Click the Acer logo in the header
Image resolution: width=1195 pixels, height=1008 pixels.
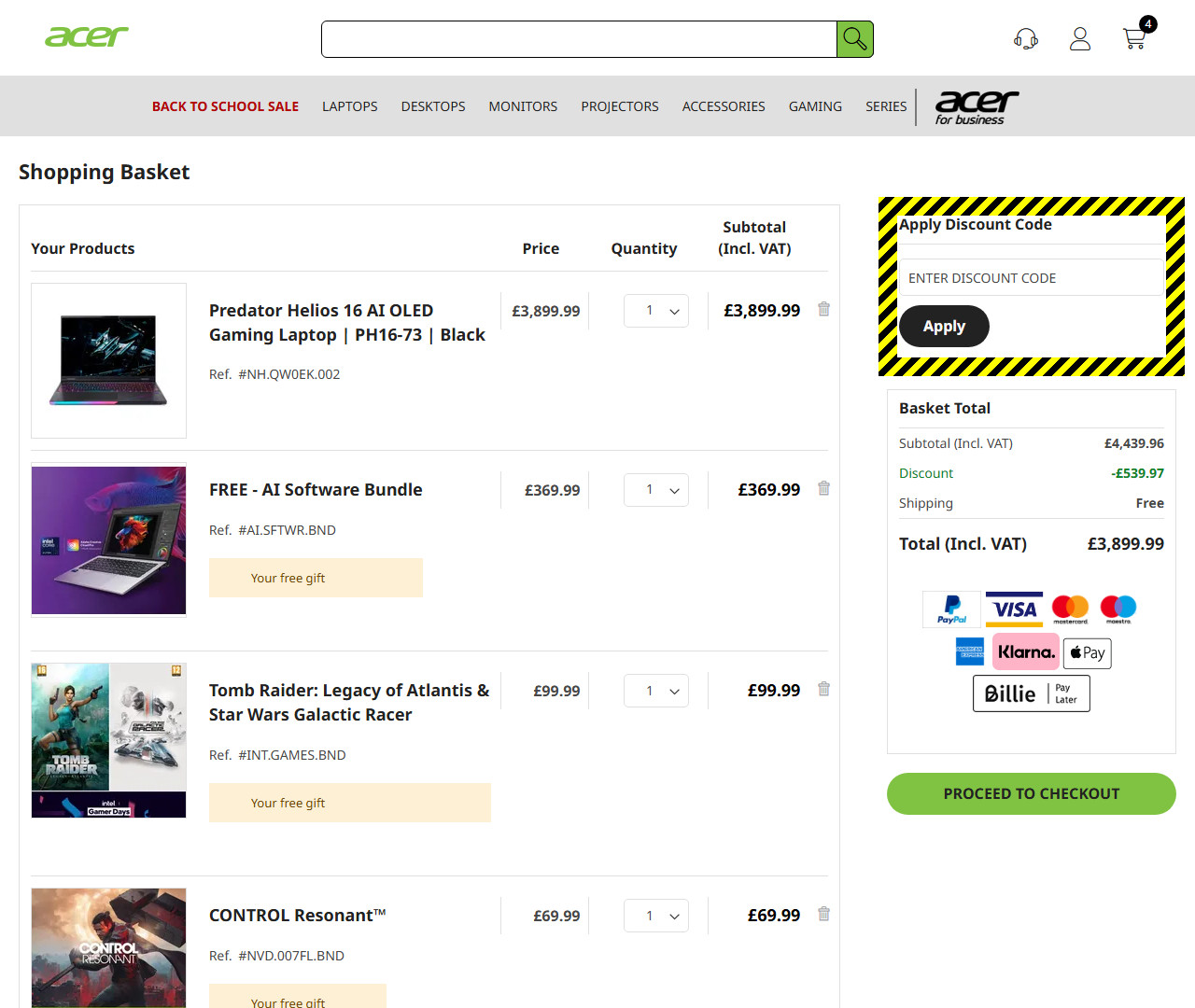(x=87, y=36)
